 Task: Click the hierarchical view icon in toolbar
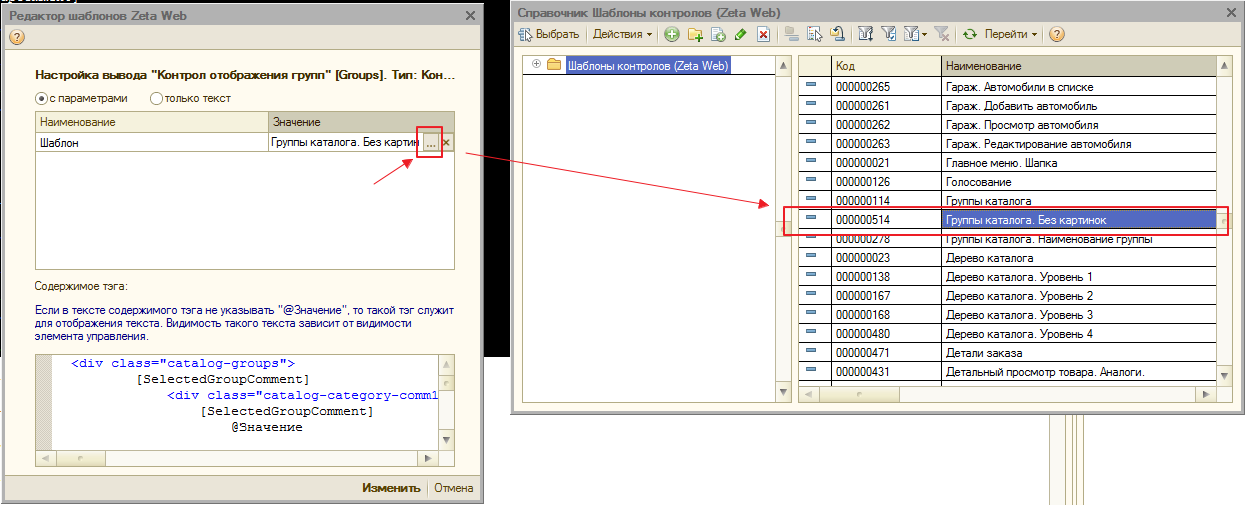tap(792, 34)
